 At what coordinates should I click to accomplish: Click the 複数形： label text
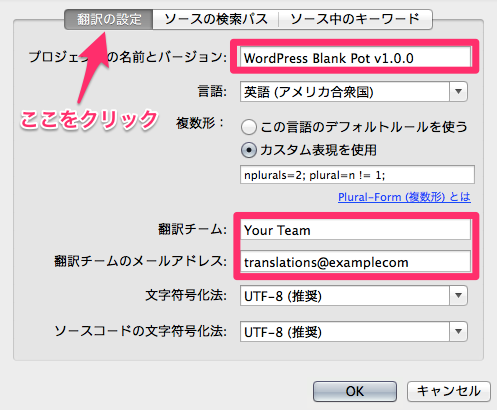click(x=200, y=123)
